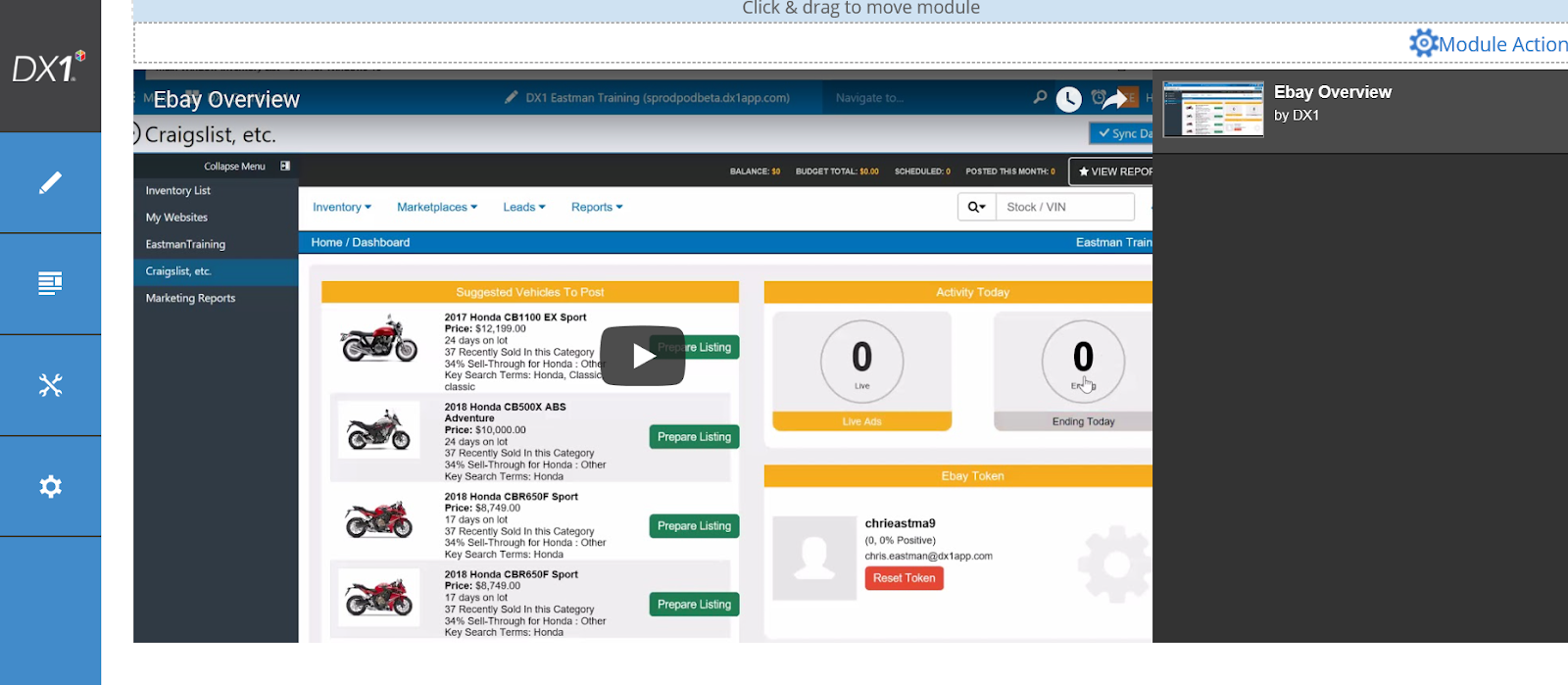Prepare listing for 2018 Honda CB500X ABS
The width and height of the screenshot is (1568, 685).
pos(694,437)
